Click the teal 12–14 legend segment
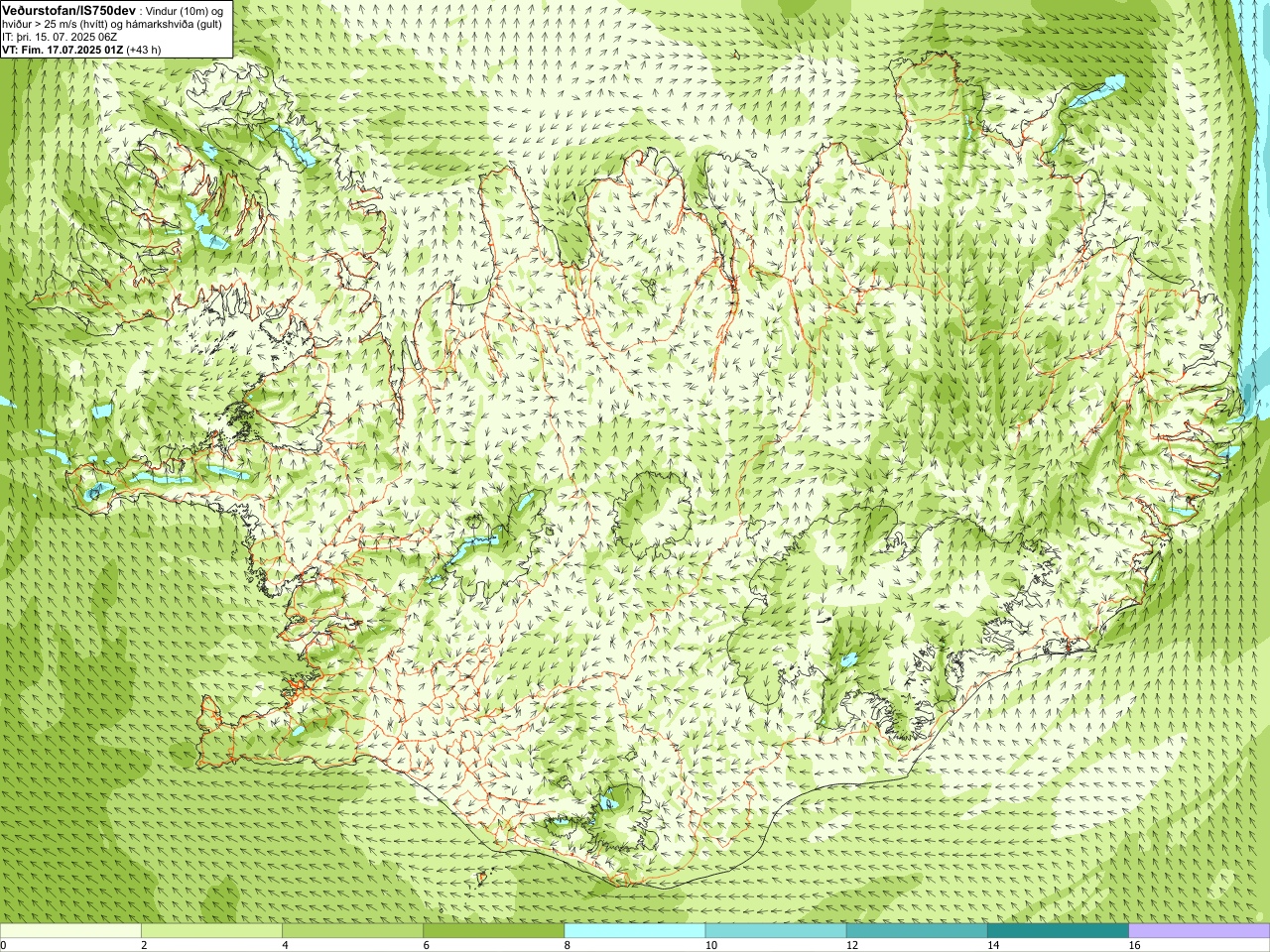The image size is (1270, 952). tap(917, 931)
